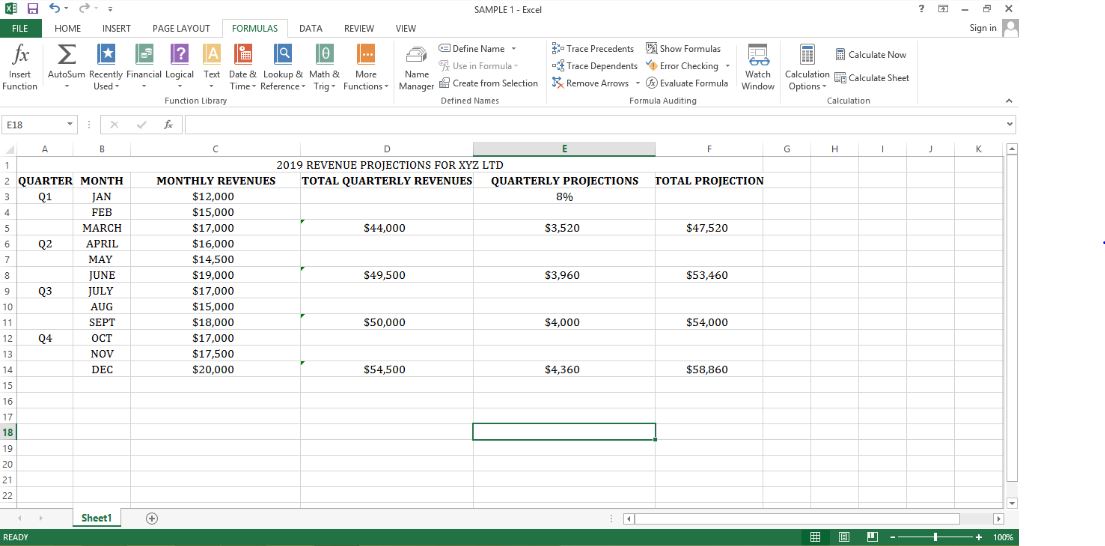Image resolution: width=1105 pixels, height=546 pixels.
Task: Click horizontal scrollbar right arrow
Action: [x=998, y=519]
